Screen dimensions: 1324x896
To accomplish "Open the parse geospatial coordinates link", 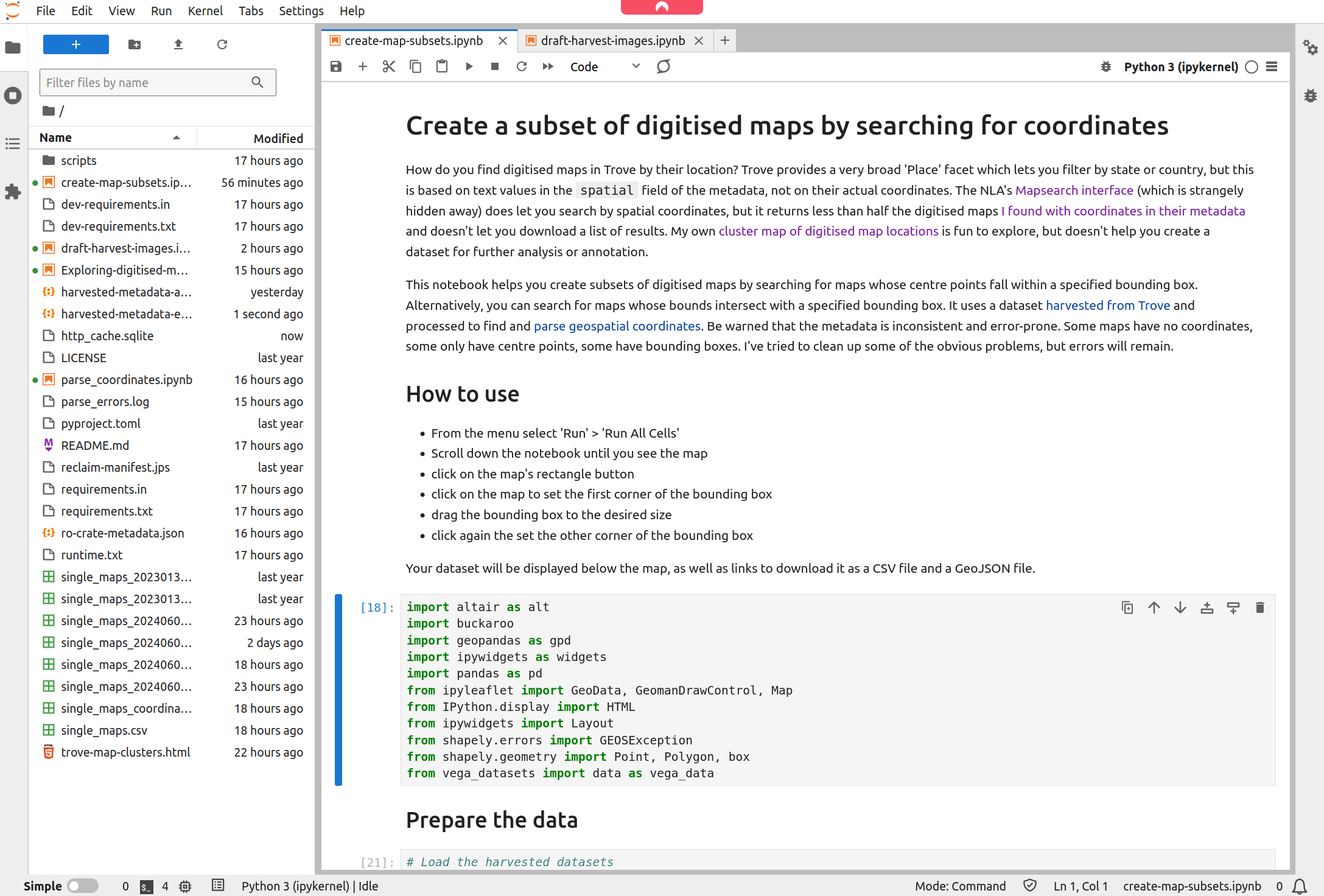I will pos(617,326).
